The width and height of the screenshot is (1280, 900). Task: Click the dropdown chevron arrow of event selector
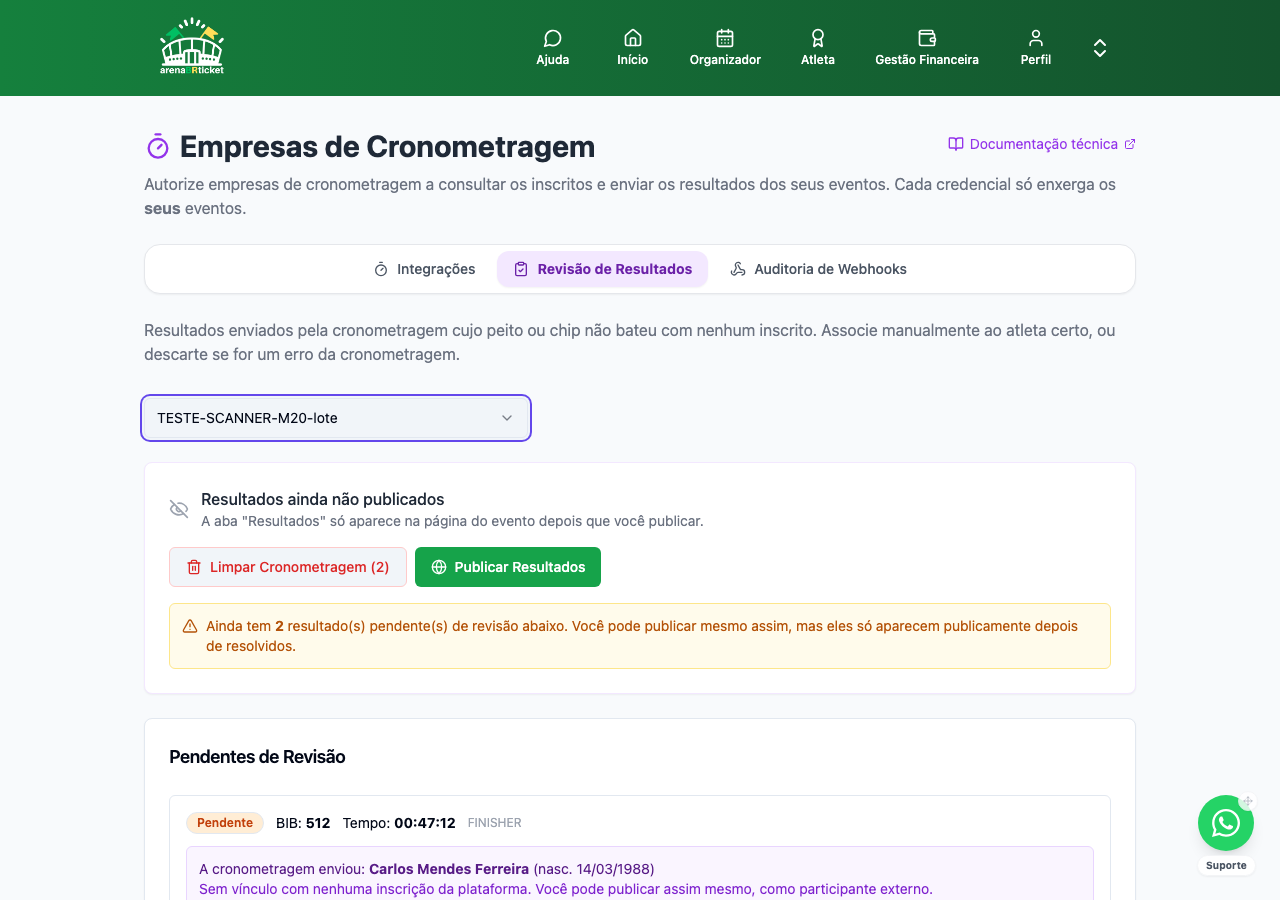[x=507, y=418]
